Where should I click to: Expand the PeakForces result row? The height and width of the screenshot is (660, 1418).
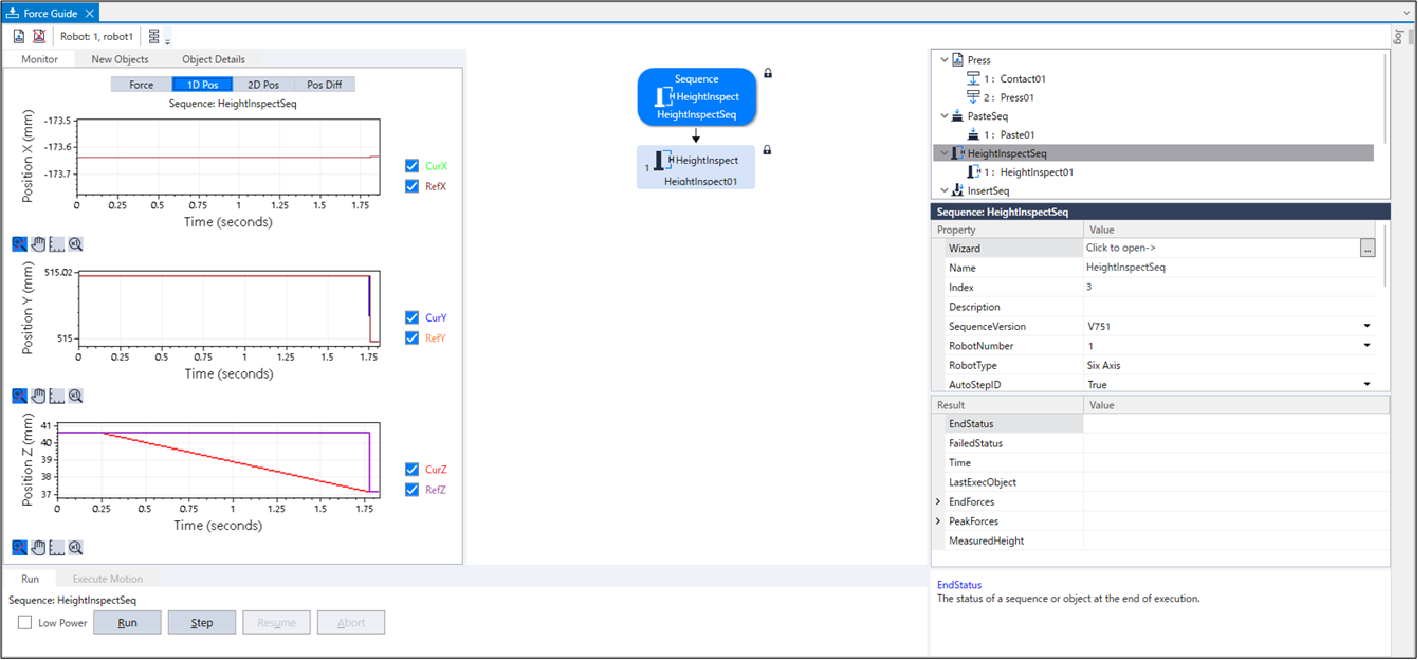point(938,522)
